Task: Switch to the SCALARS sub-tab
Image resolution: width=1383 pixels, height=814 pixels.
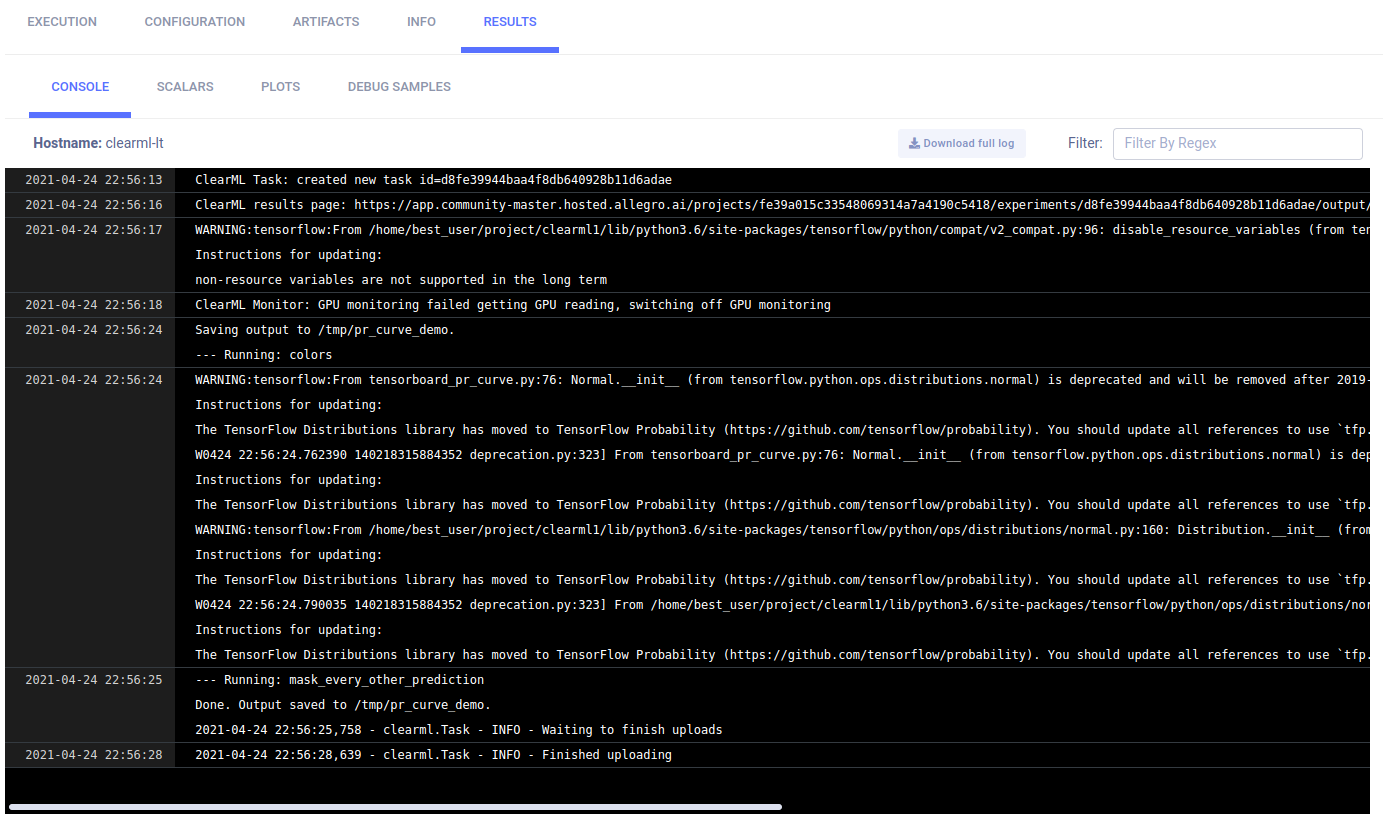Action: [x=185, y=87]
